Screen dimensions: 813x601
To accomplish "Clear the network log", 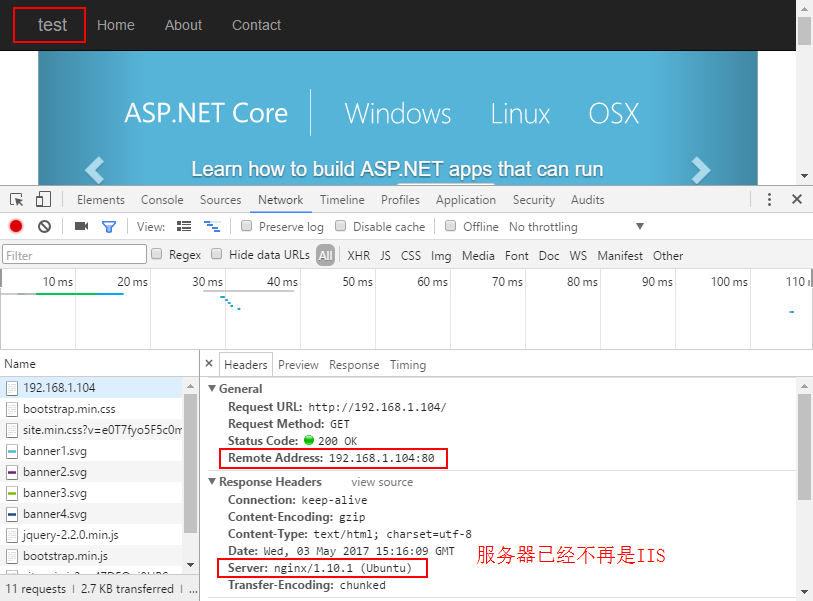I will (x=44, y=227).
